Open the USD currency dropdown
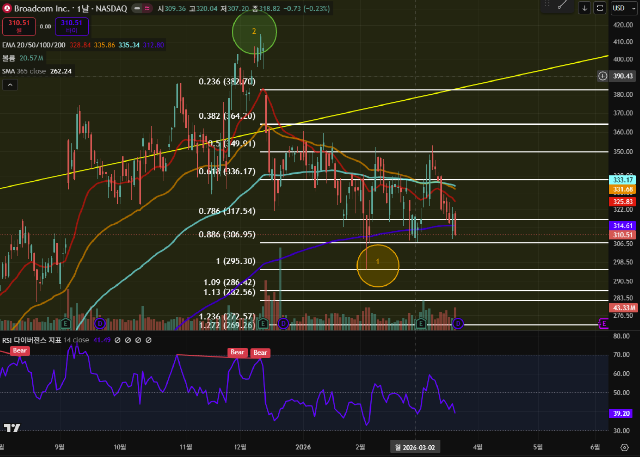Viewport: 640px width, 457px height. (623, 8)
